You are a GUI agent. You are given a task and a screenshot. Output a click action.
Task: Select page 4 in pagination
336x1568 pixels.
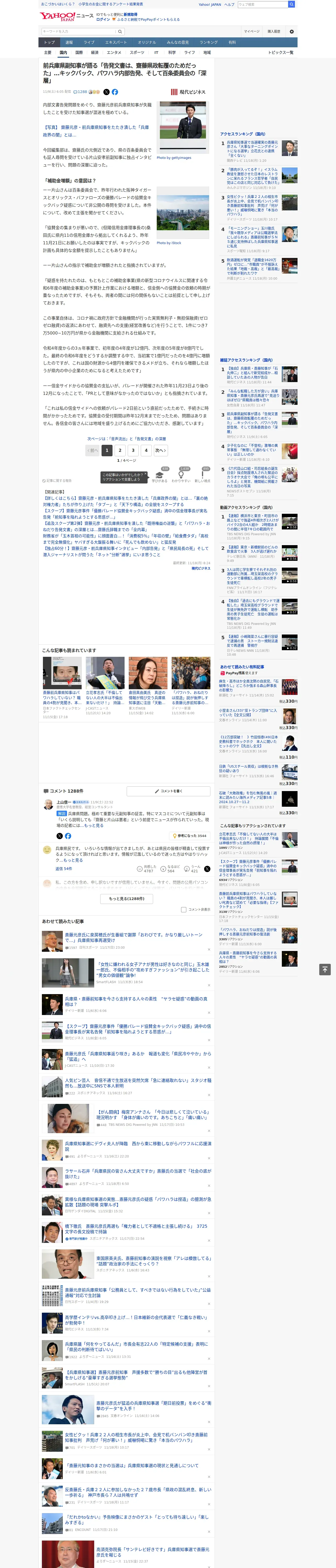tap(146, 451)
